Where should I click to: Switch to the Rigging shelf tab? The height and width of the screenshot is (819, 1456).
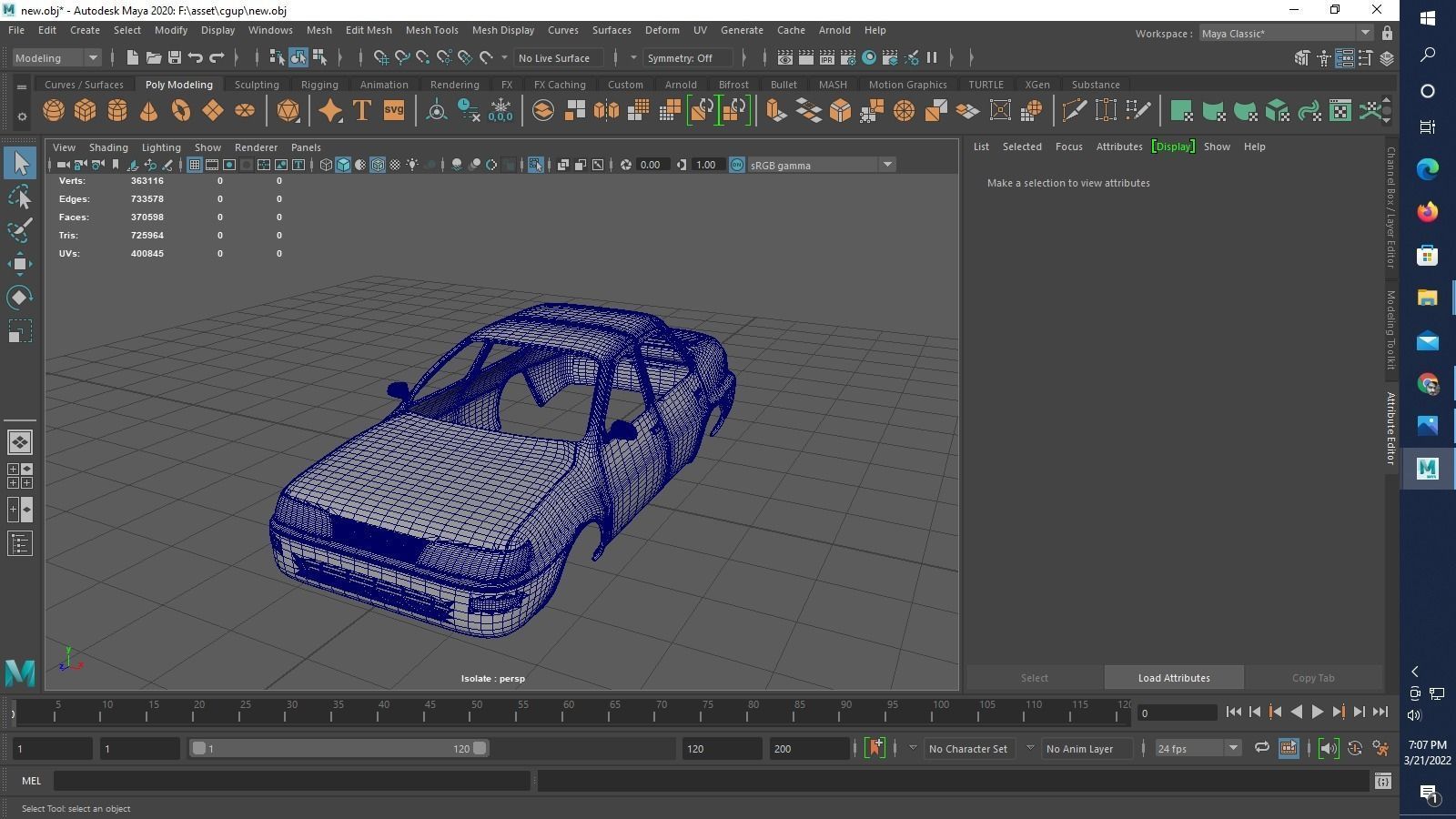[319, 85]
